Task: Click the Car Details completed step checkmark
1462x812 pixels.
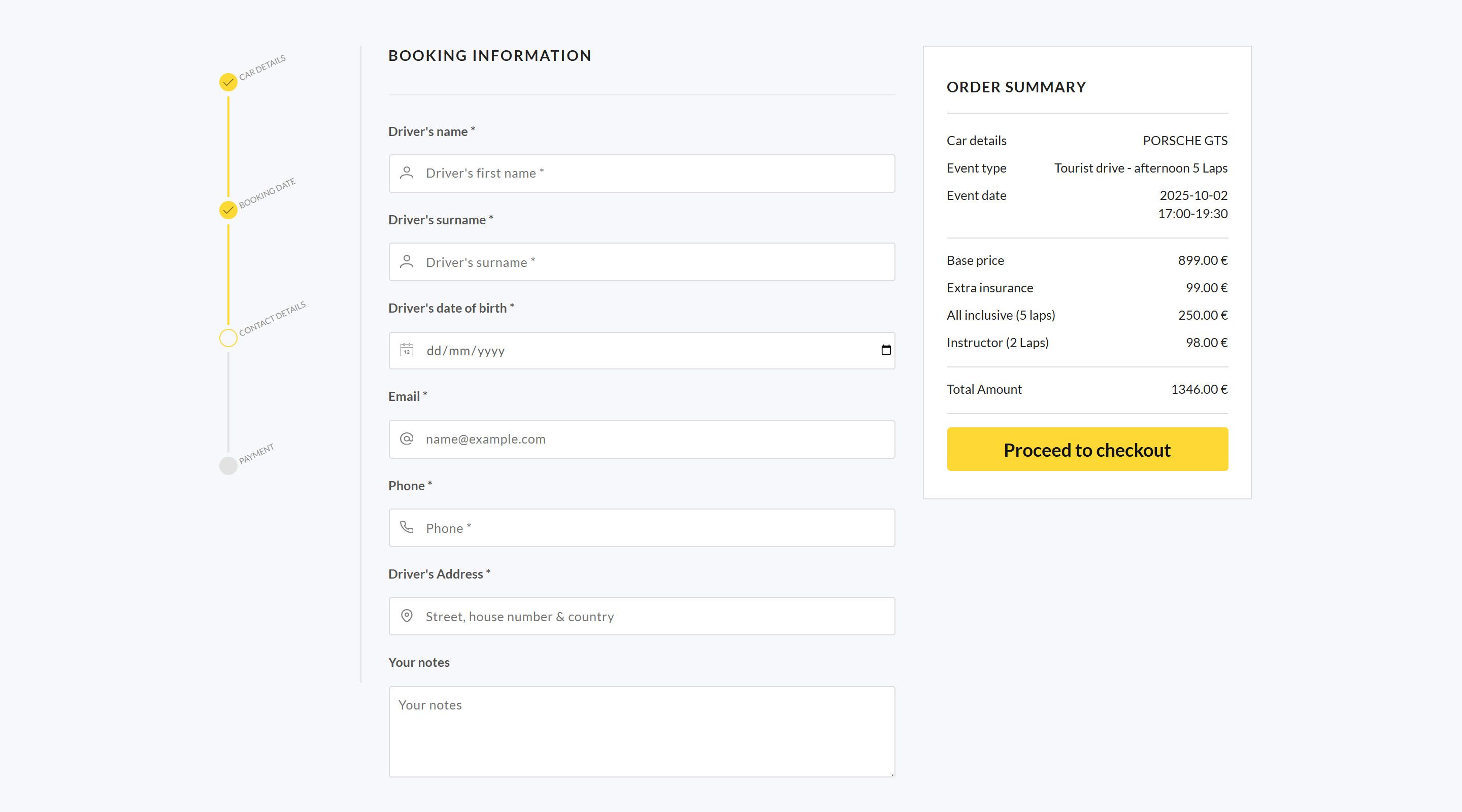Action: pos(228,82)
